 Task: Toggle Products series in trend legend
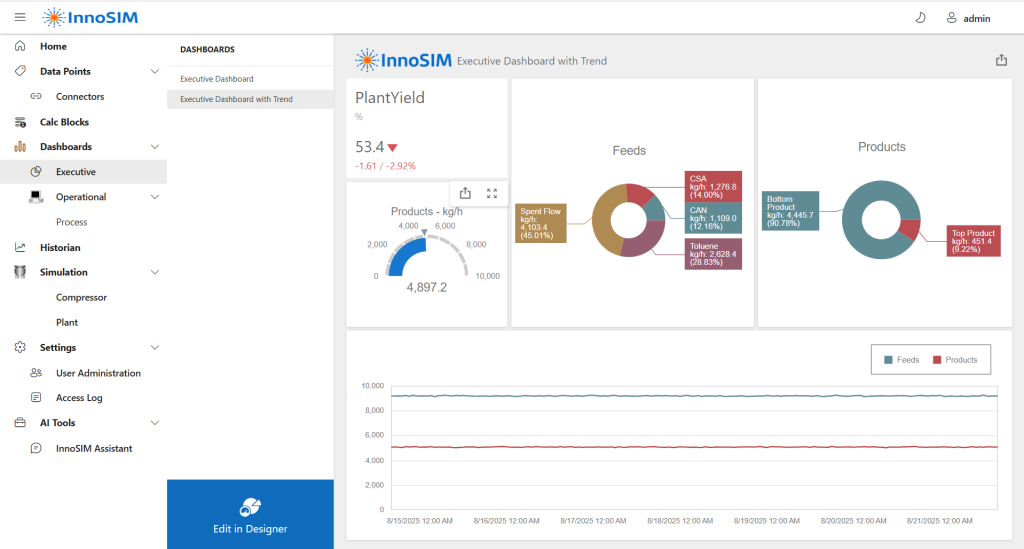click(x=955, y=360)
